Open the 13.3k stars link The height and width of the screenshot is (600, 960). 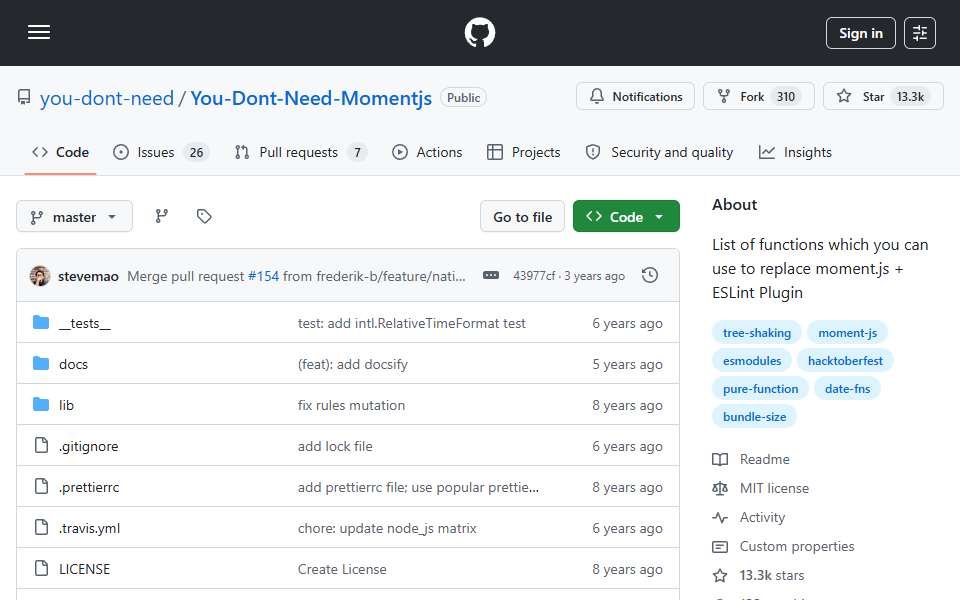759,576
